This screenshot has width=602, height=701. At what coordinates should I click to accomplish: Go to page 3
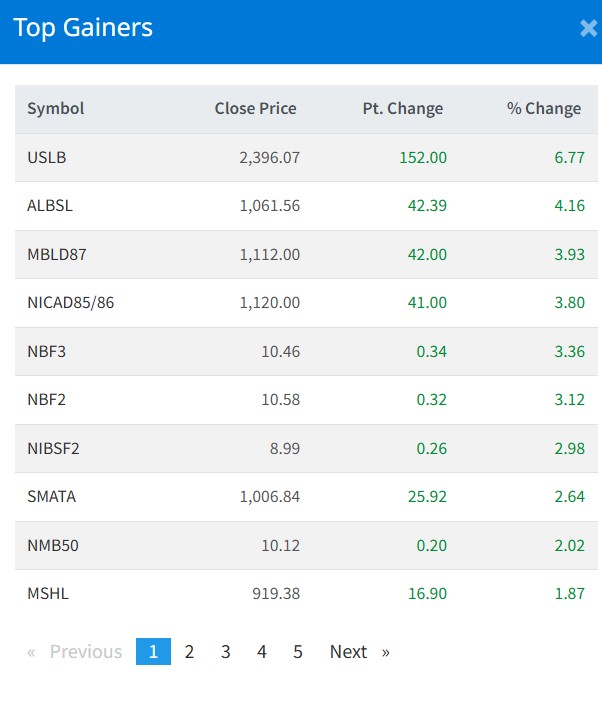226,652
